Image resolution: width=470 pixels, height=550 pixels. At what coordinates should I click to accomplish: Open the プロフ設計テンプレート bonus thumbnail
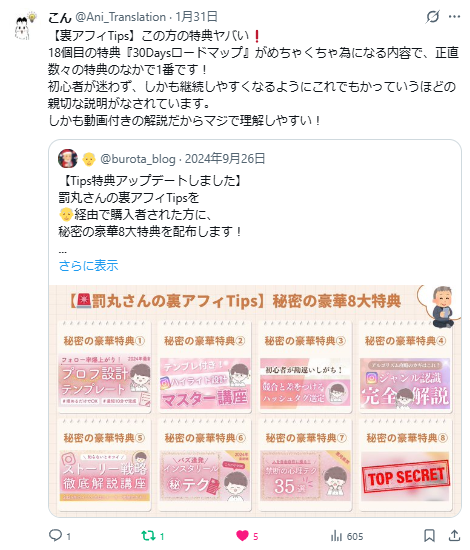(x=105, y=381)
